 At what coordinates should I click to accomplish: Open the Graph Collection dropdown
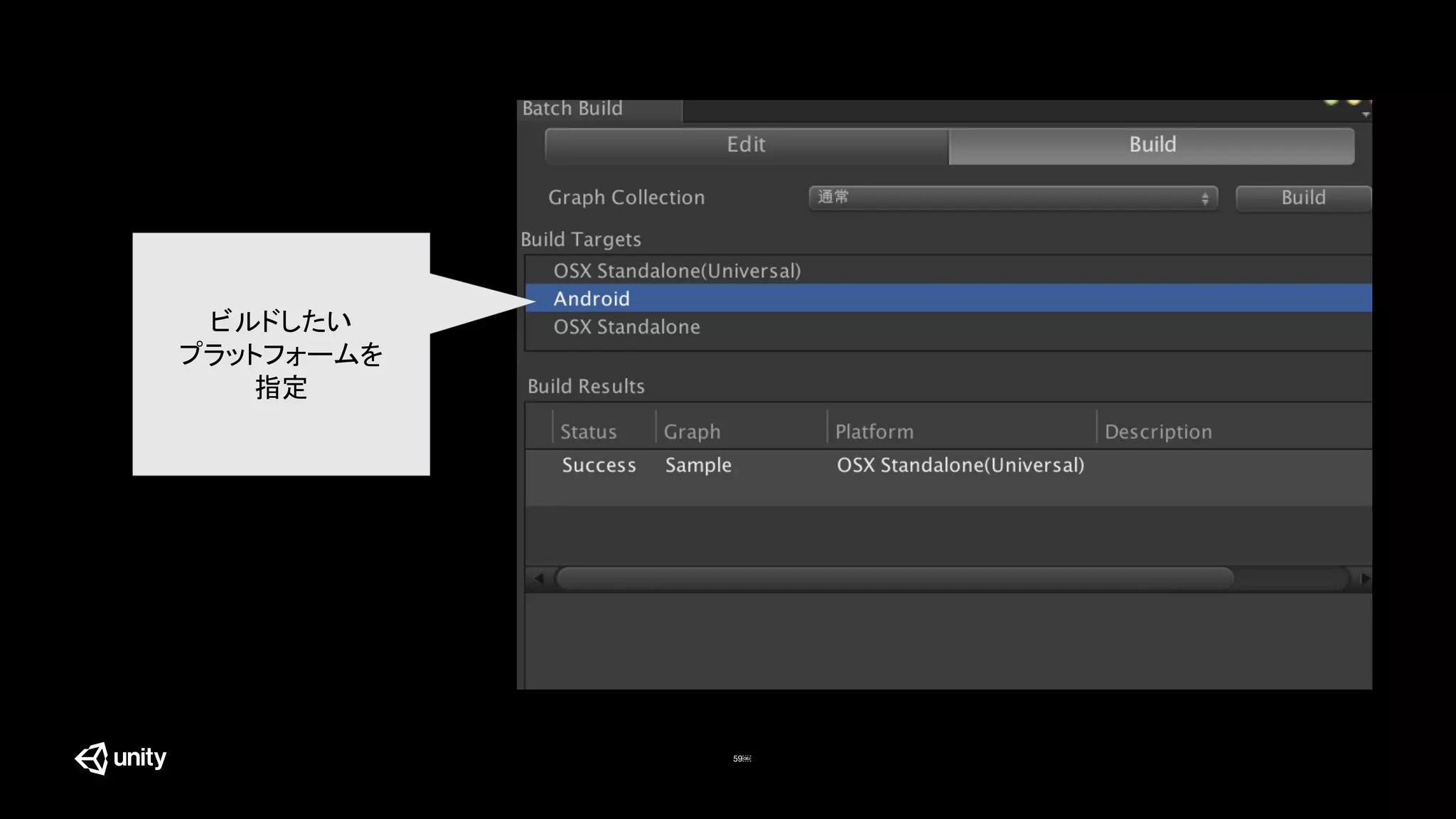[x=1012, y=198]
